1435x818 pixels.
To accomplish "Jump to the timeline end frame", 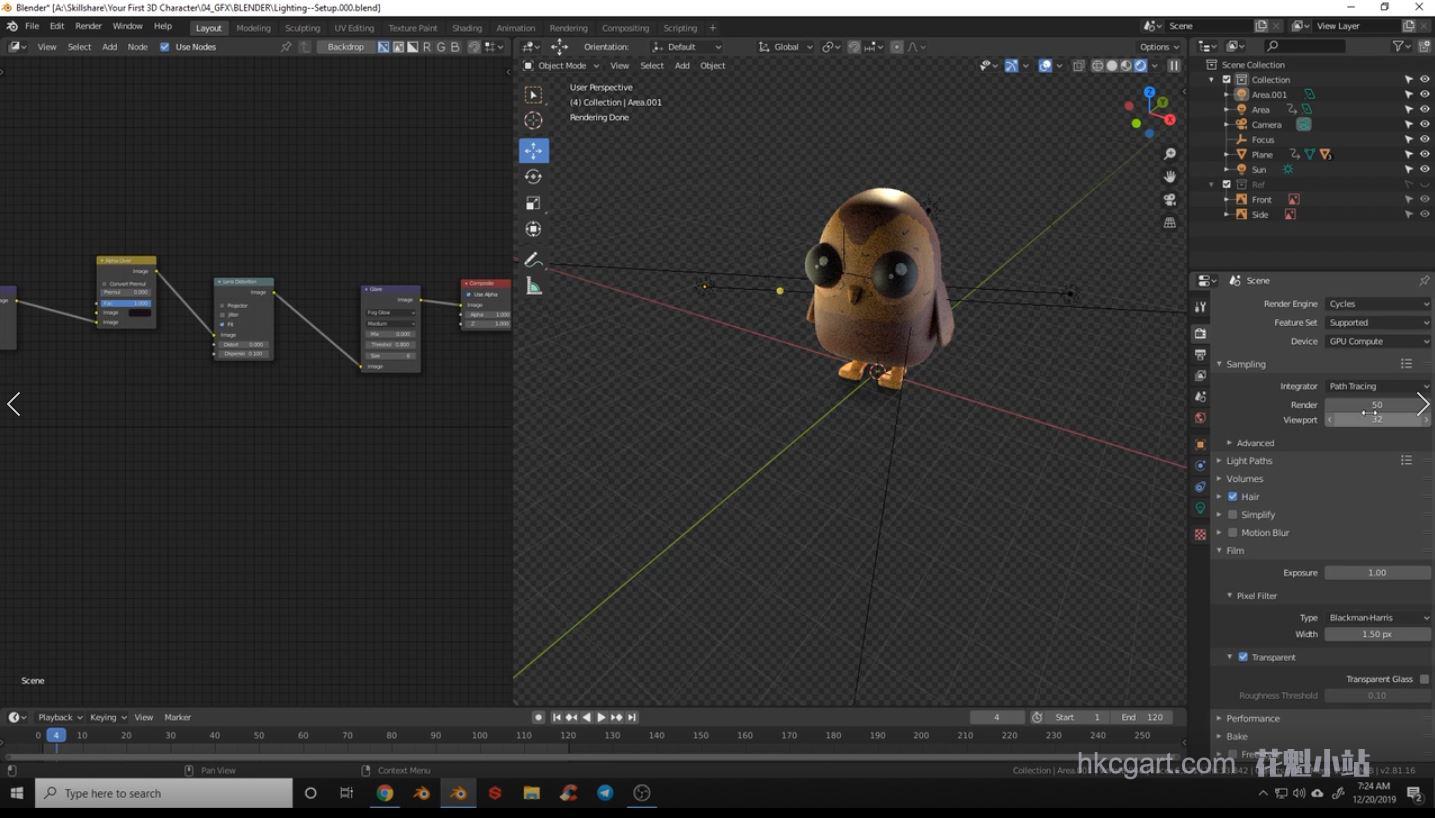I will [632, 718].
